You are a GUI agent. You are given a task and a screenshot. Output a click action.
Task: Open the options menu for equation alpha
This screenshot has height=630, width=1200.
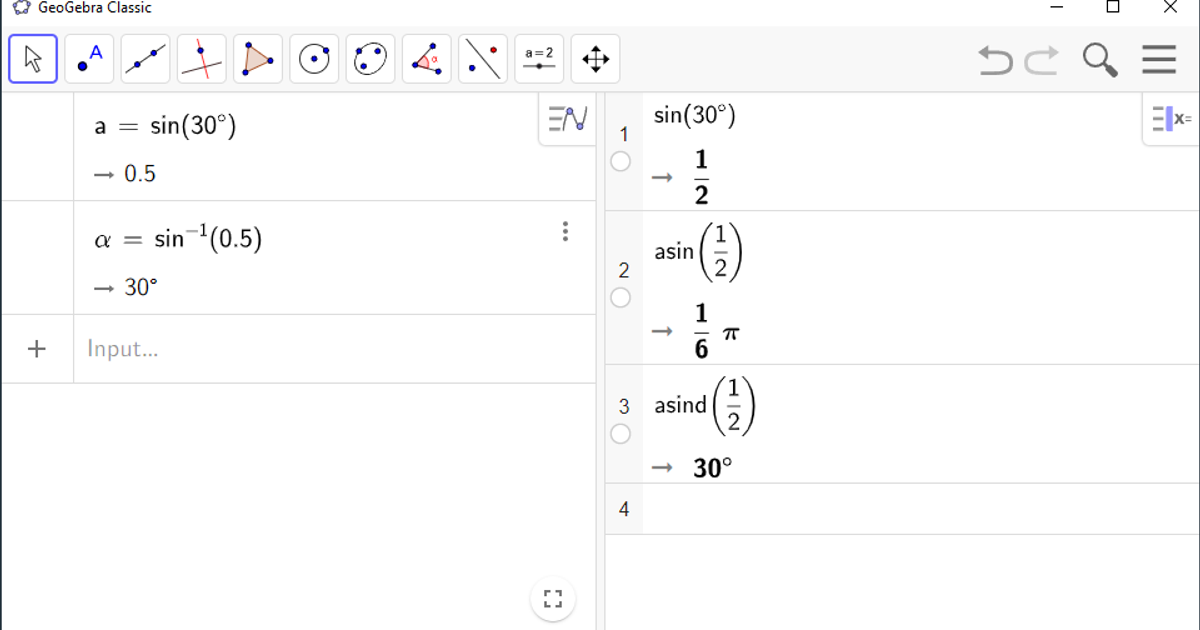566,231
